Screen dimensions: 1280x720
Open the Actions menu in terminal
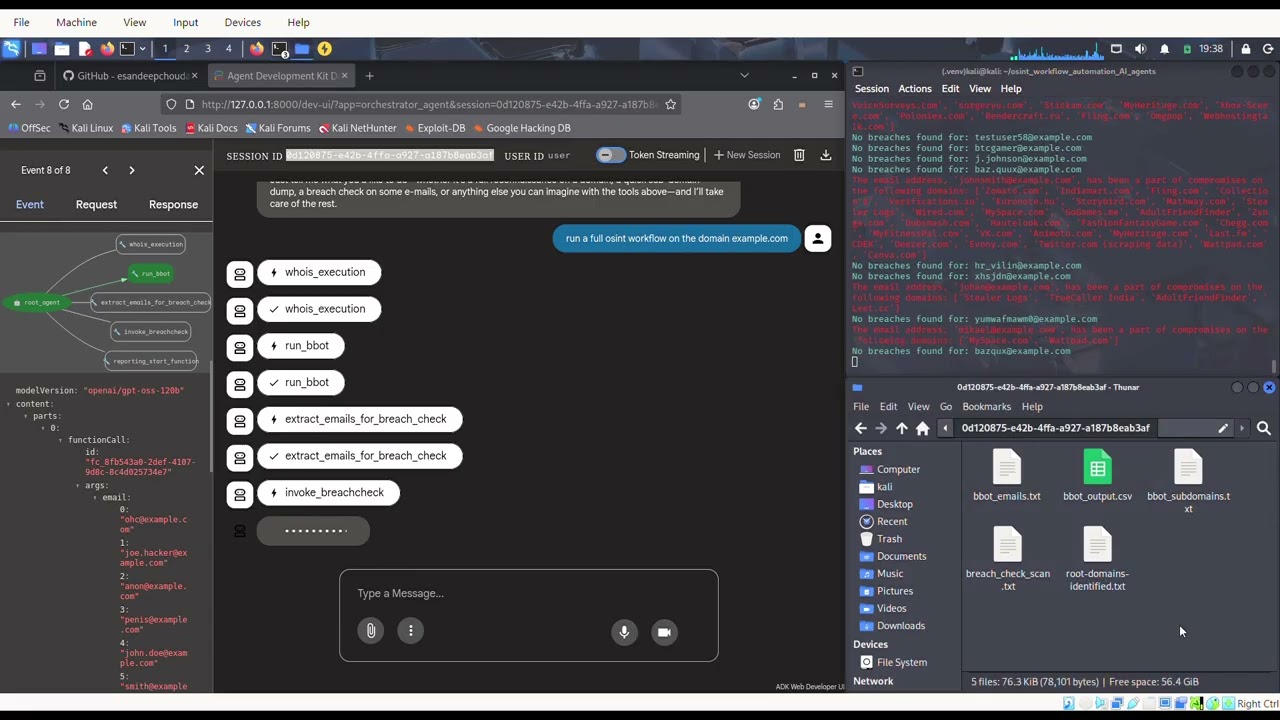pyautogui.click(x=914, y=89)
